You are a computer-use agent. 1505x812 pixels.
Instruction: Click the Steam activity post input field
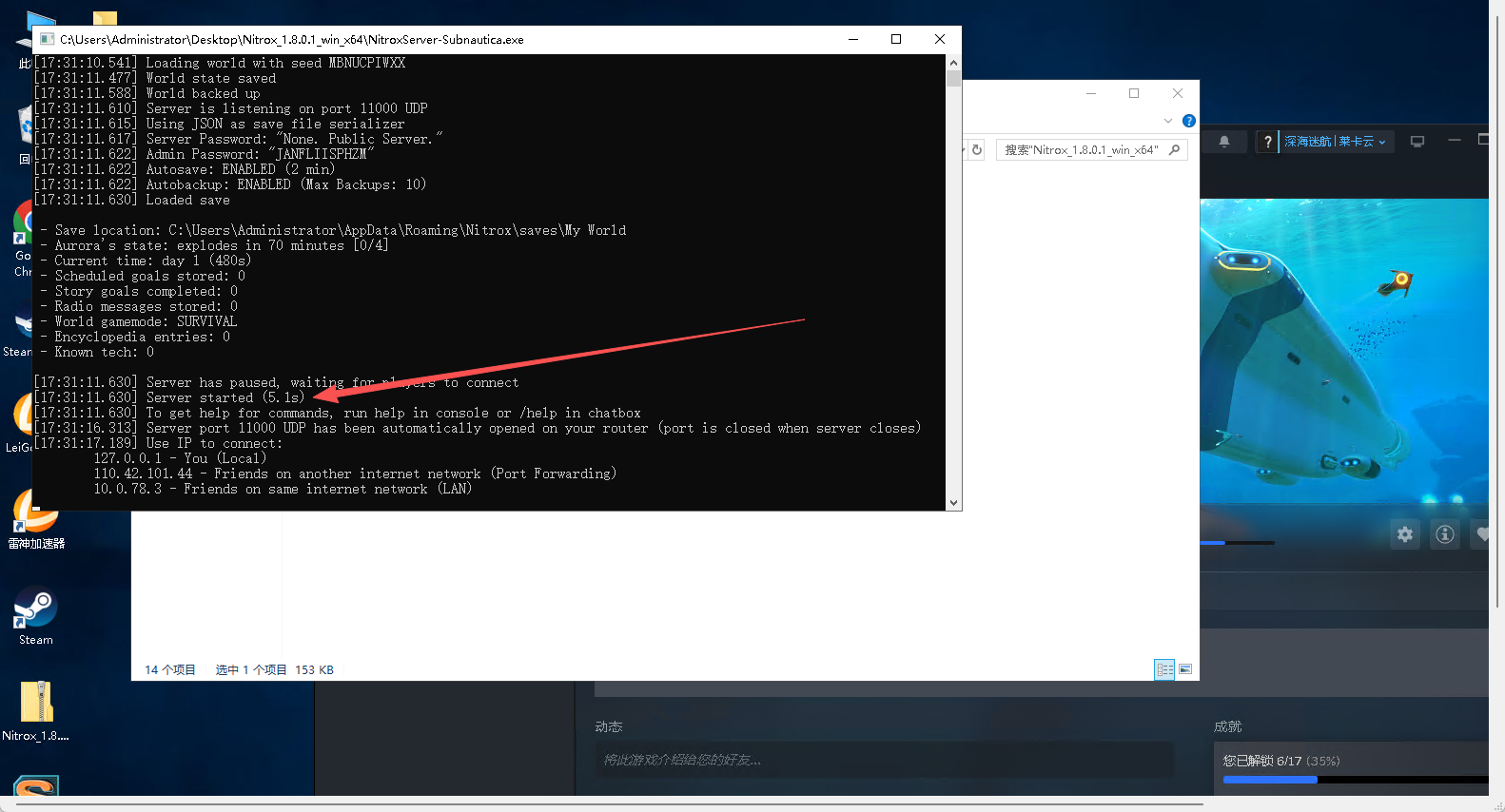tap(883, 760)
